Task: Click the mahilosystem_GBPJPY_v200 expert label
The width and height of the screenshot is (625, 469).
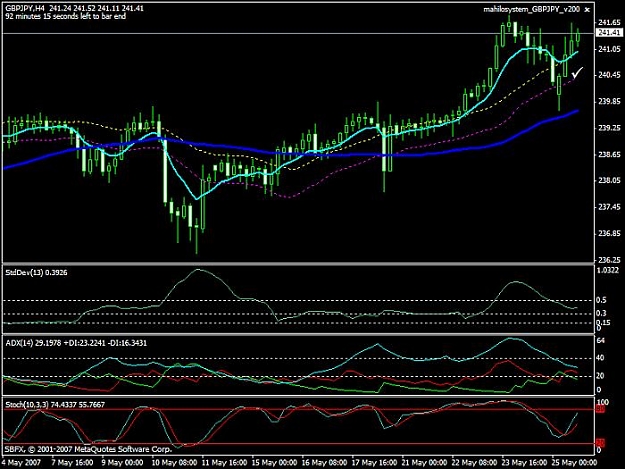Action: 531,10
